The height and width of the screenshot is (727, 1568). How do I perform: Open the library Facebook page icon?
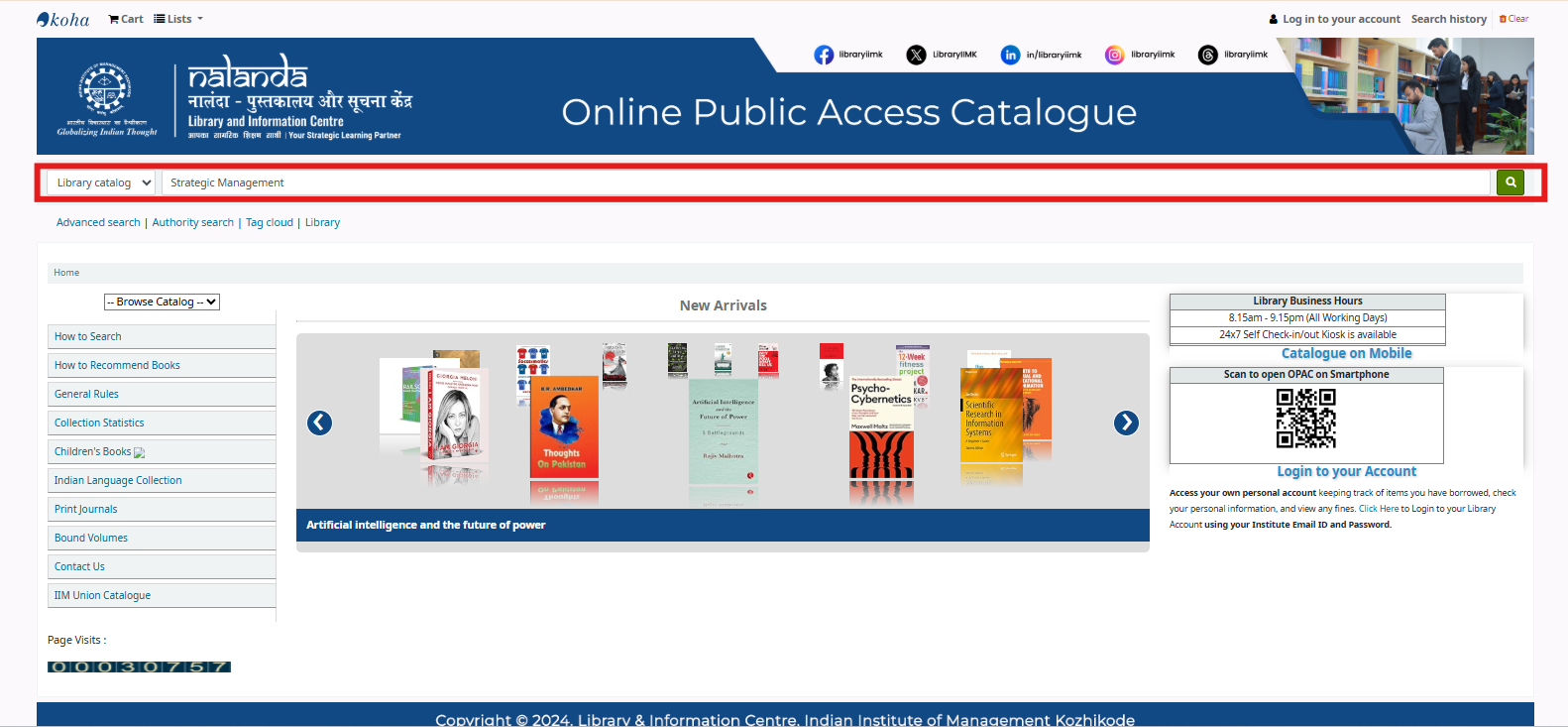pyautogui.click(x=824, y=55)
